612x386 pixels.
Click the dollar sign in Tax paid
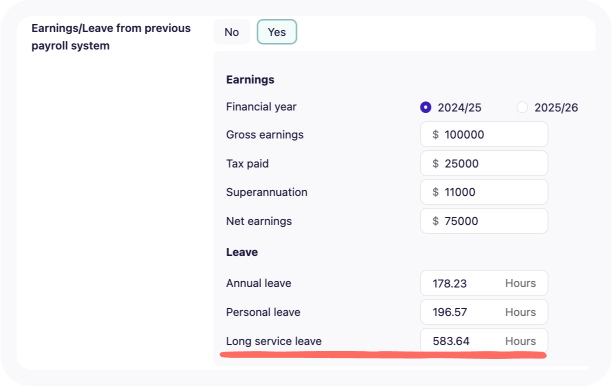(x=436, y=164)
